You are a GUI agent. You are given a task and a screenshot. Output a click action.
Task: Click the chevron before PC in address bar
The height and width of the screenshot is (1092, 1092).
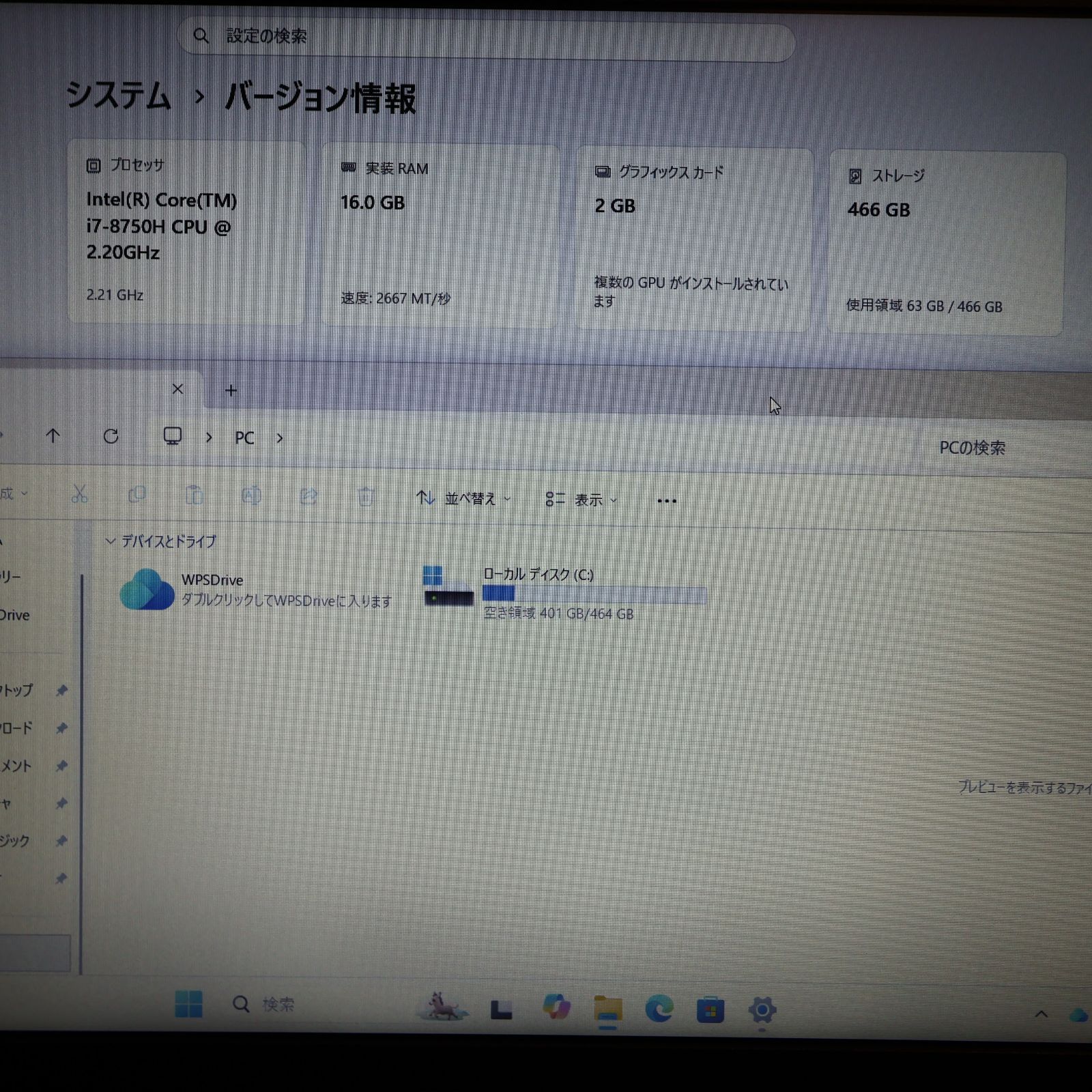[x=209, y=437]
